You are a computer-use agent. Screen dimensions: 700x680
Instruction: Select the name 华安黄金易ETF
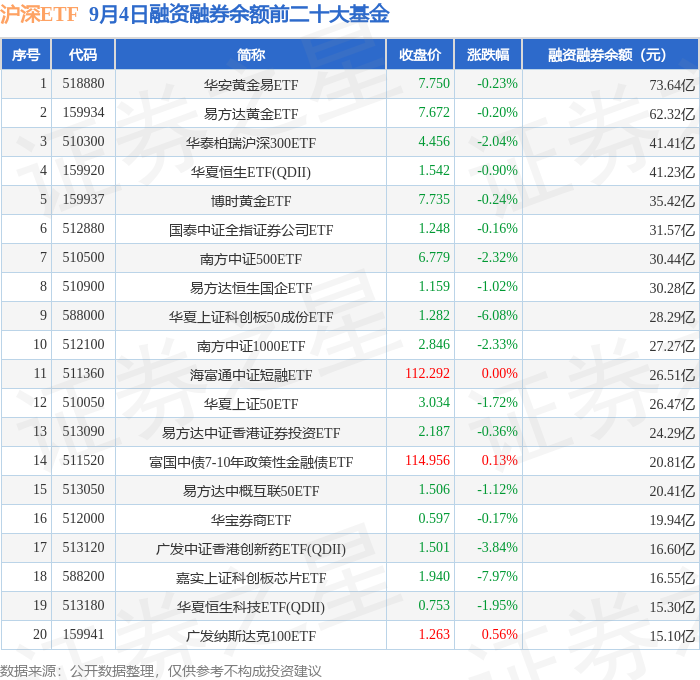(x=251, y=85)
